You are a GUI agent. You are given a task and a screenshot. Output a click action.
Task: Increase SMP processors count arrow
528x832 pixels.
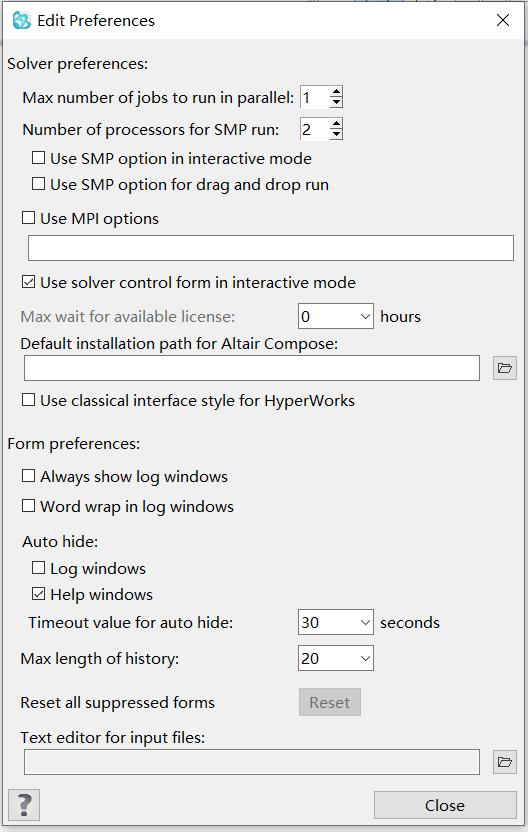[x=336, y=124]
